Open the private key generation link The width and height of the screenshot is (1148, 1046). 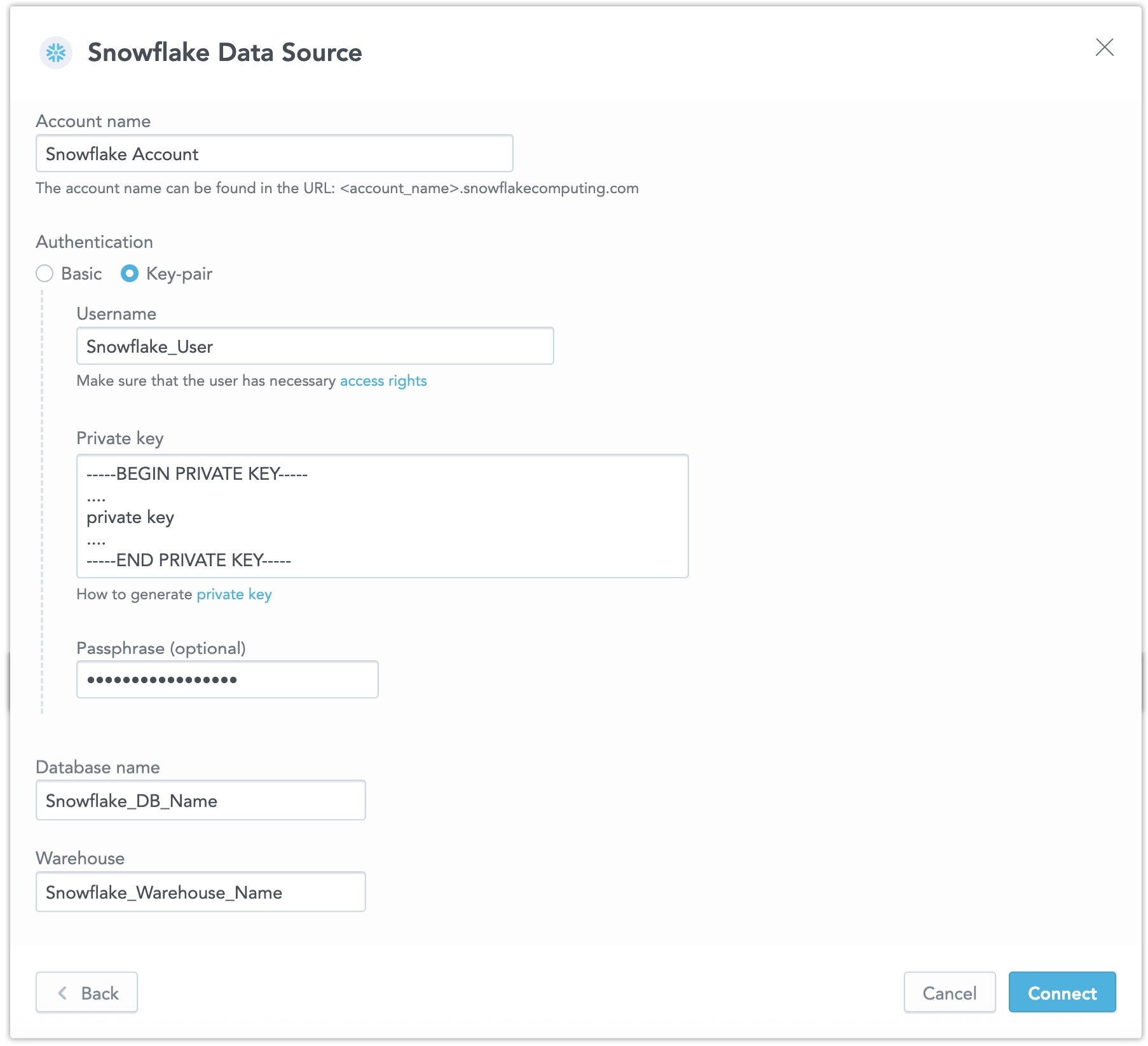(234, 594)
